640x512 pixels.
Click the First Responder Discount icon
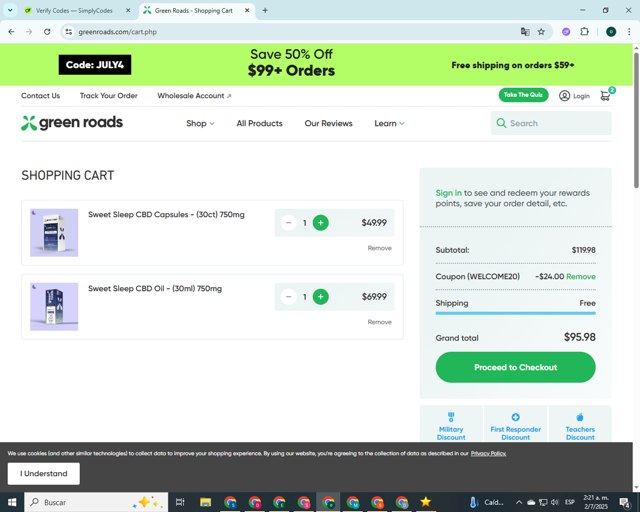coord(516,417)
